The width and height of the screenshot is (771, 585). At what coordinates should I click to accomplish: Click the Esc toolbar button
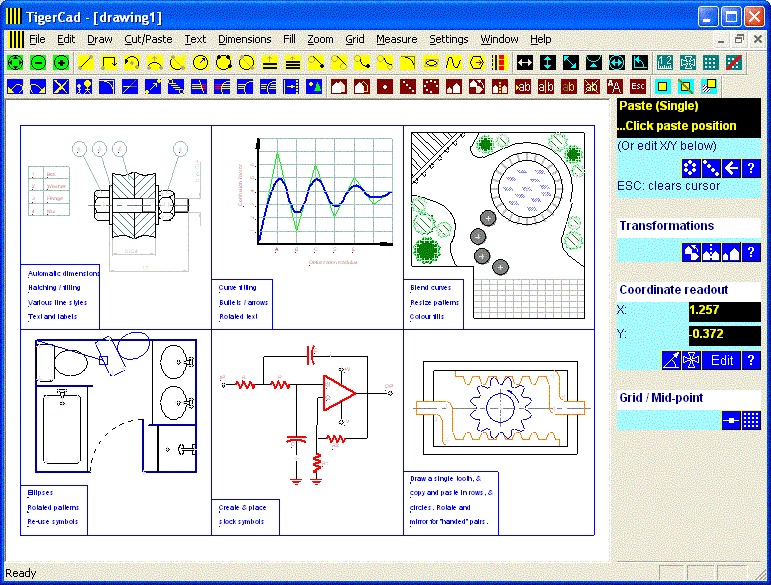[638, 87]
